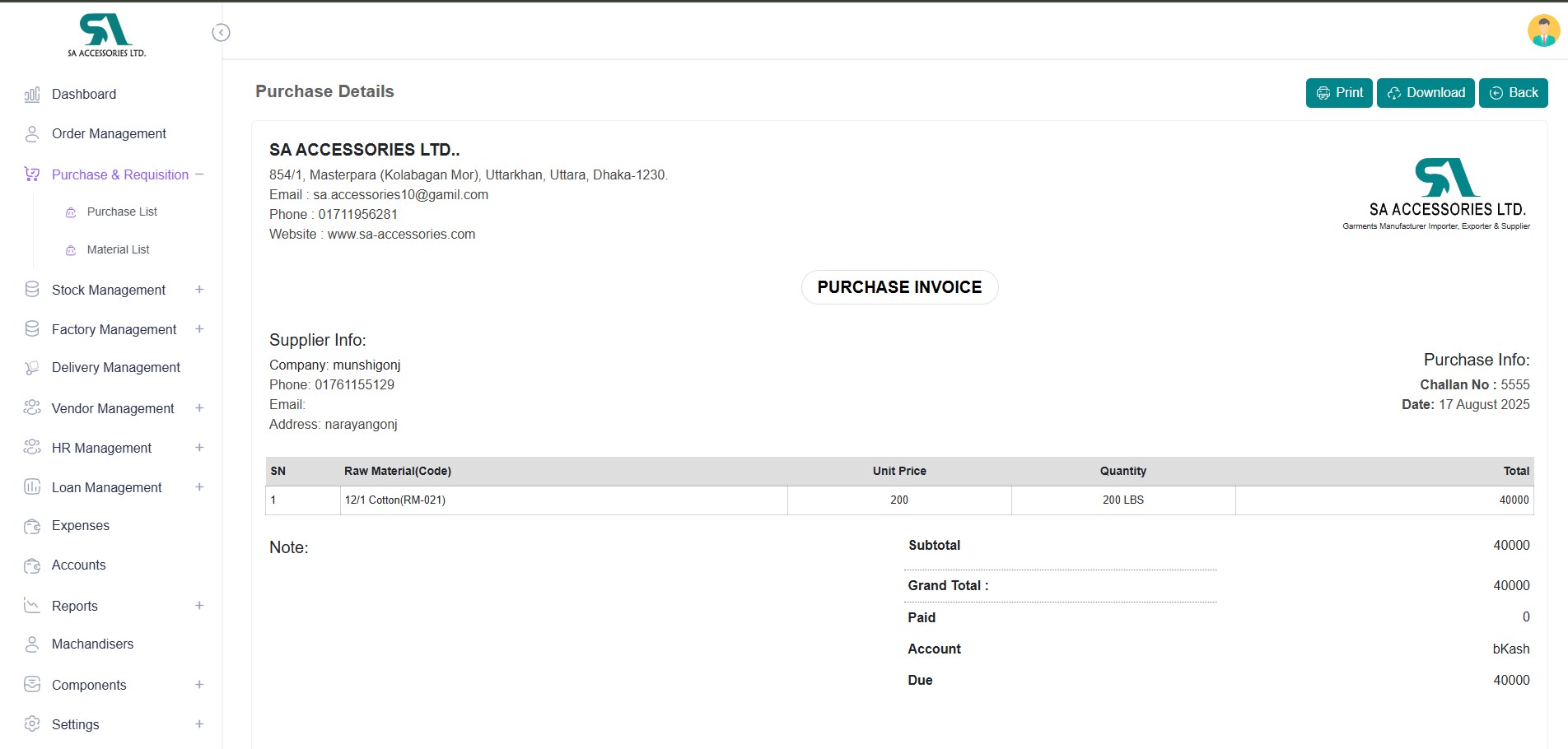Image resolution: width=1568 pixels, height=749 pixels.
Task: Collapse the Purchase & Requisition submenu
Action: pyautogui.click(x=199, y=174)
